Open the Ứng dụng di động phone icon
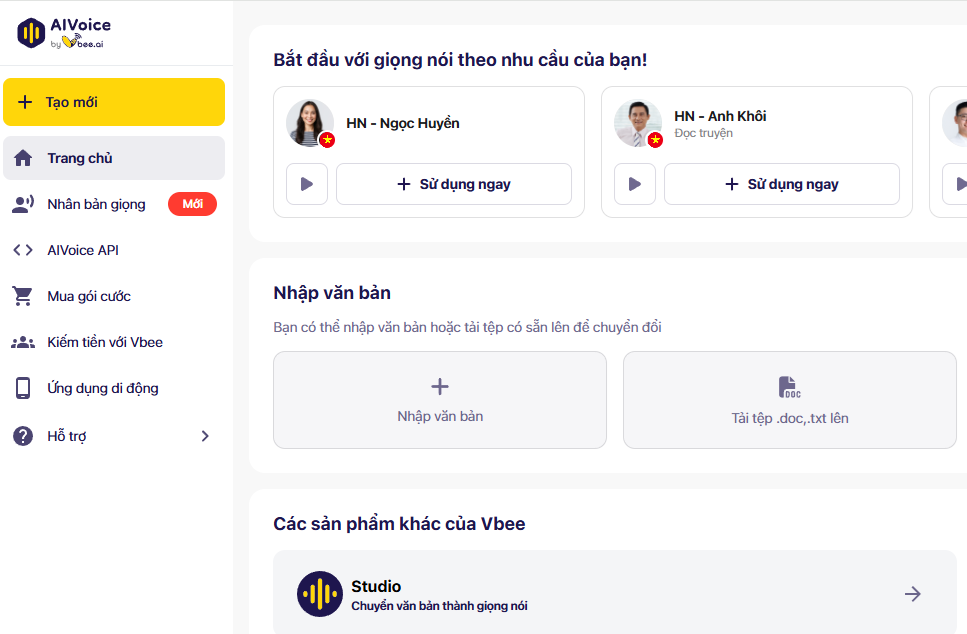The image size is (967, 634). point(22,388)
